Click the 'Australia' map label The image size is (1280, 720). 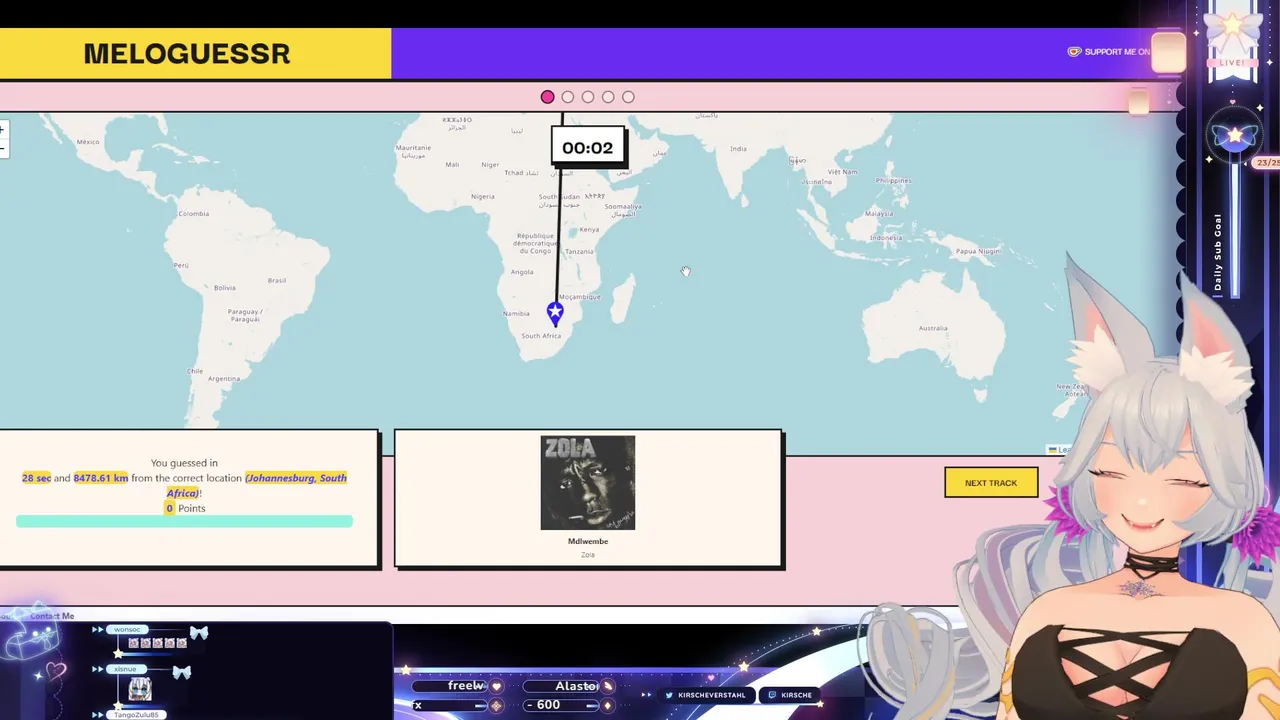[933, 328]
